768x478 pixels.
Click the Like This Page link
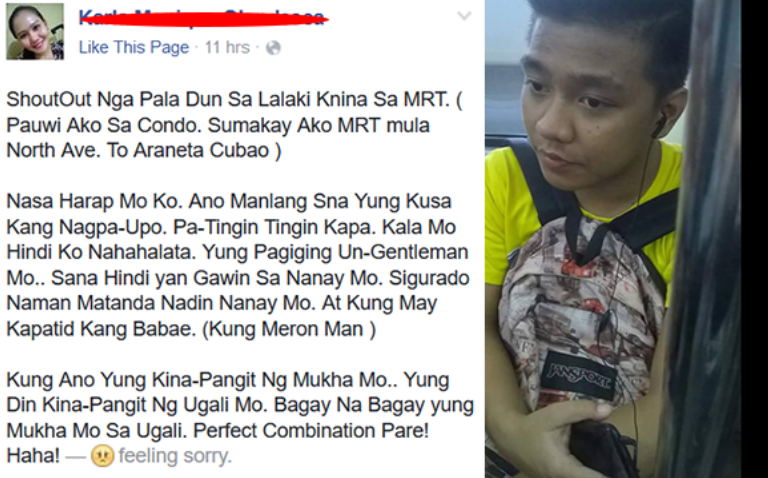(x=134, y=48)
